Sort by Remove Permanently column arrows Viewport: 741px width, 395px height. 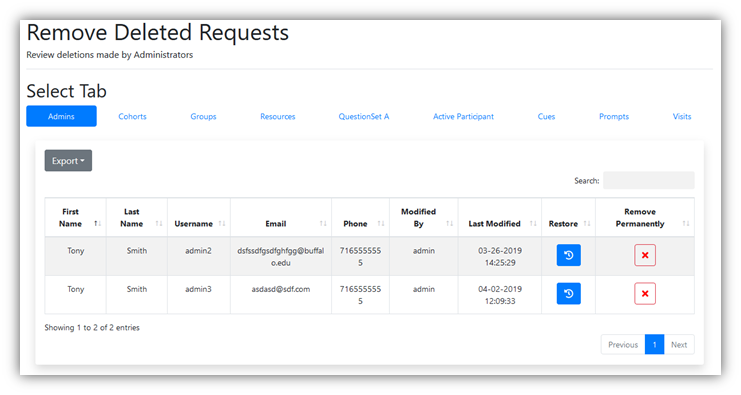[x=686, y=223]
